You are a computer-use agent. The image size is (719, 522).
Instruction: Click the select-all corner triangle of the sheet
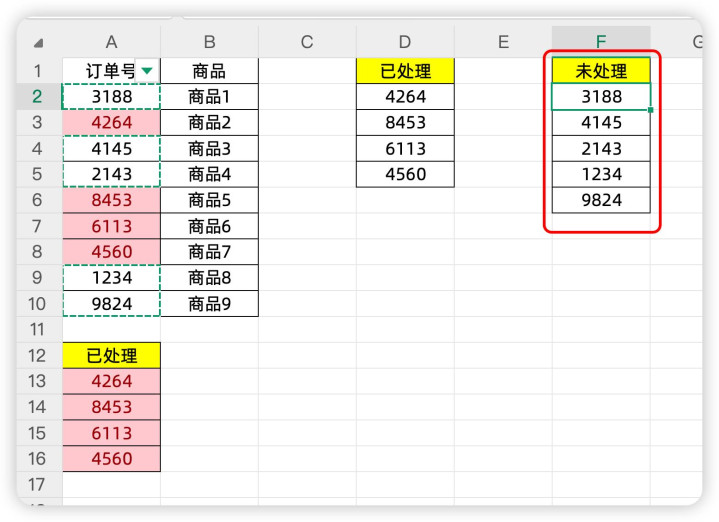click(x=39, y=43)
